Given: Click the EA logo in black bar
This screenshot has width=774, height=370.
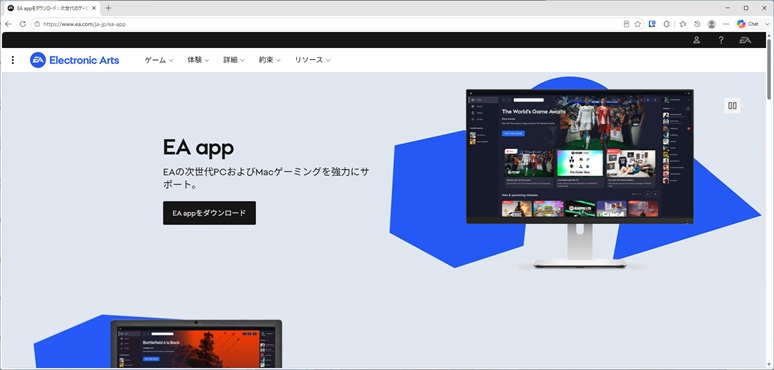Looking at the screenshot, I should pyautogui.click(x=745, y=40).
